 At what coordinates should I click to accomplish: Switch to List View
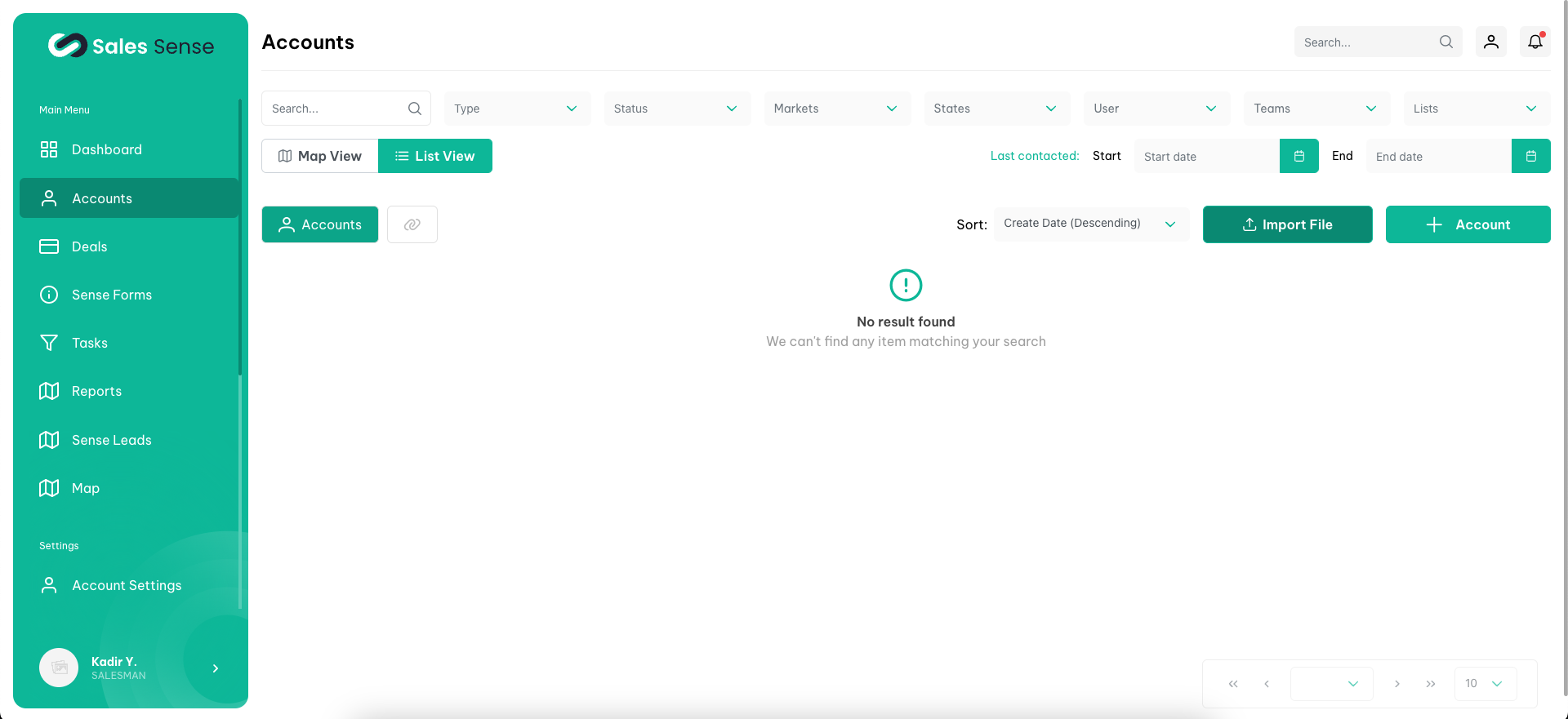click(434, 156)
